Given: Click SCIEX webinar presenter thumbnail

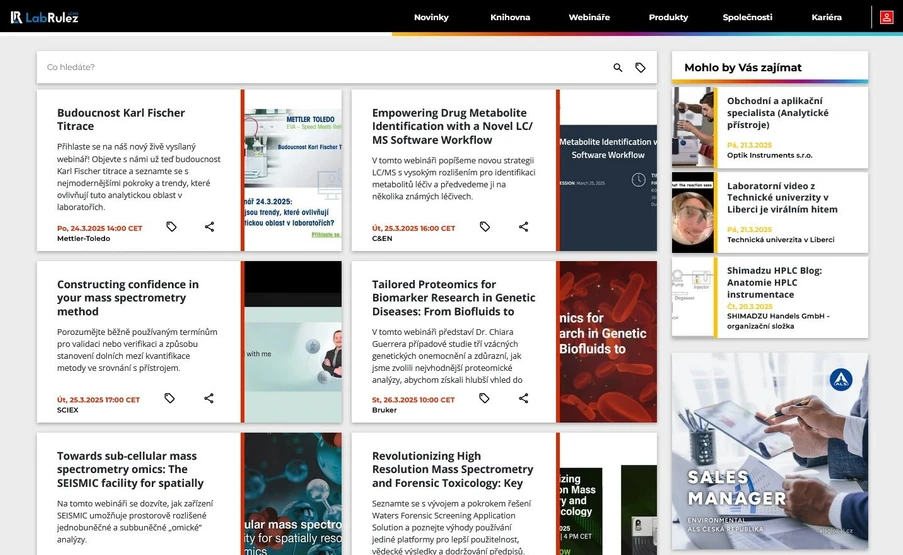Looking at the screenshot, I should (x=293, y=341).
